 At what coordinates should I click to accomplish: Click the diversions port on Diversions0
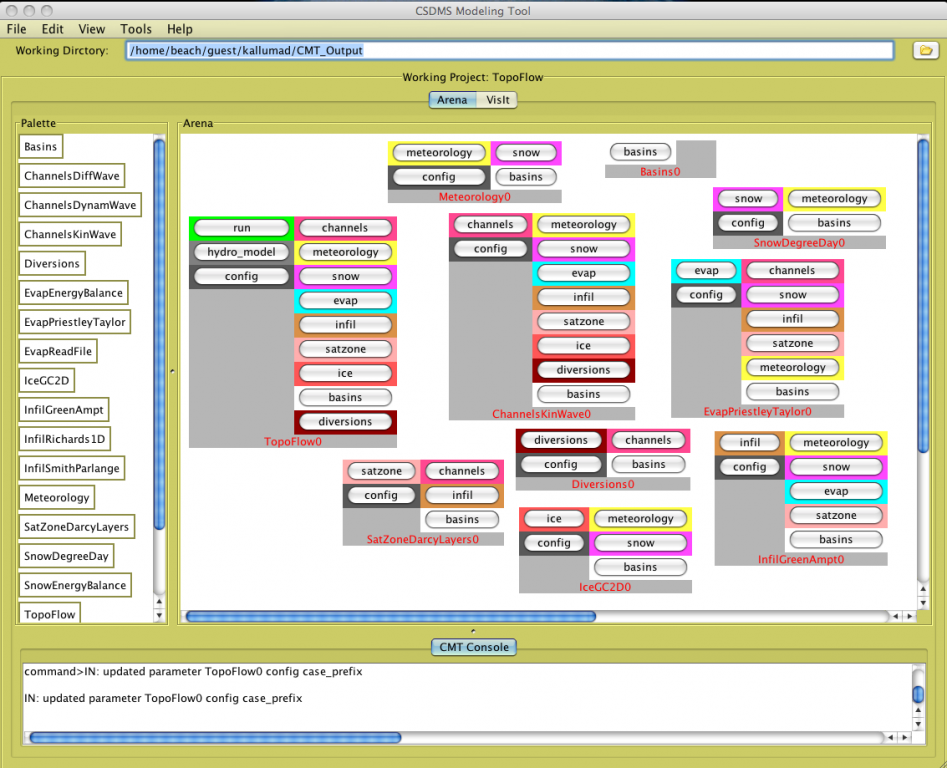tap(561, 440)
